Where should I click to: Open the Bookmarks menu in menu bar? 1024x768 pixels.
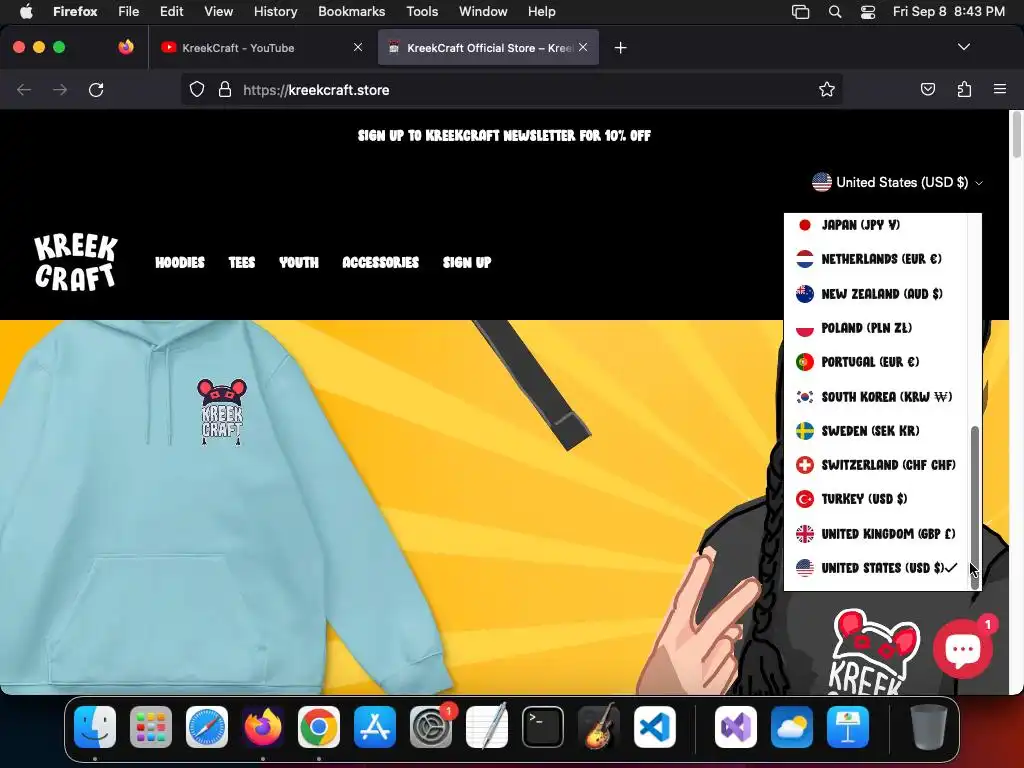(x=351, y=11)
